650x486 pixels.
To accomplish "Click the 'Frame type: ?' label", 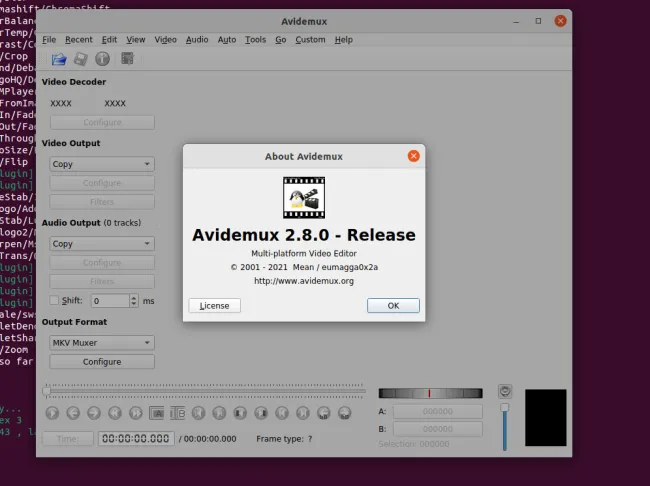I will pos(284,439).
